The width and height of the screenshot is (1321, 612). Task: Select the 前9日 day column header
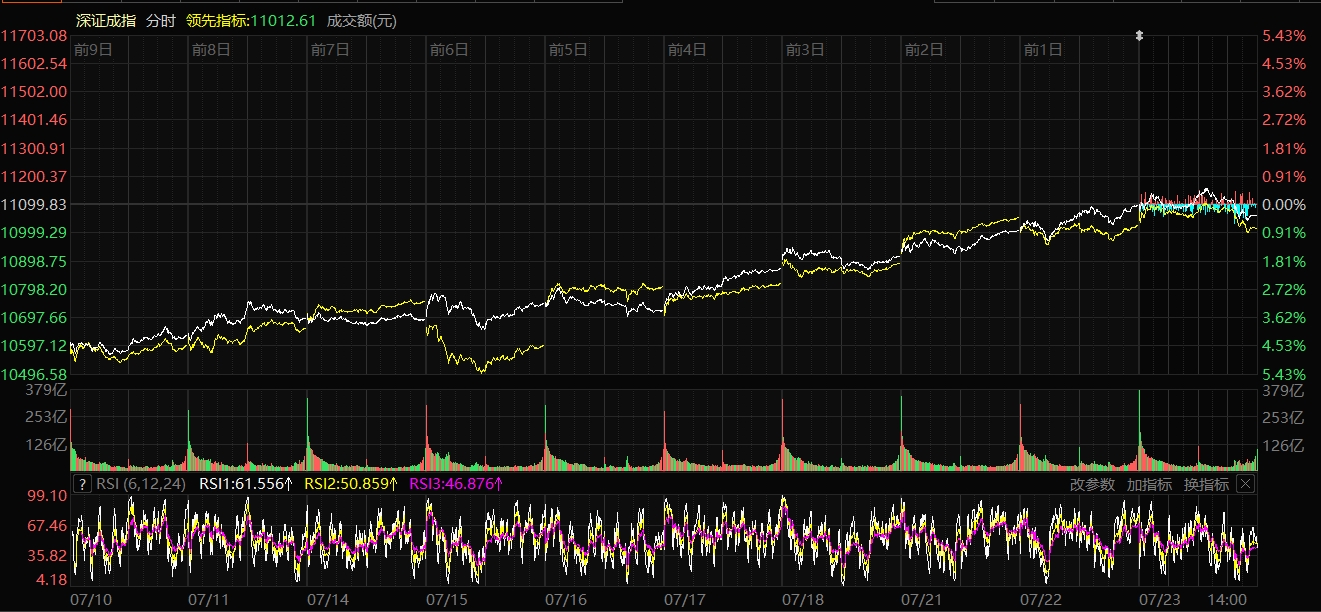93,48
